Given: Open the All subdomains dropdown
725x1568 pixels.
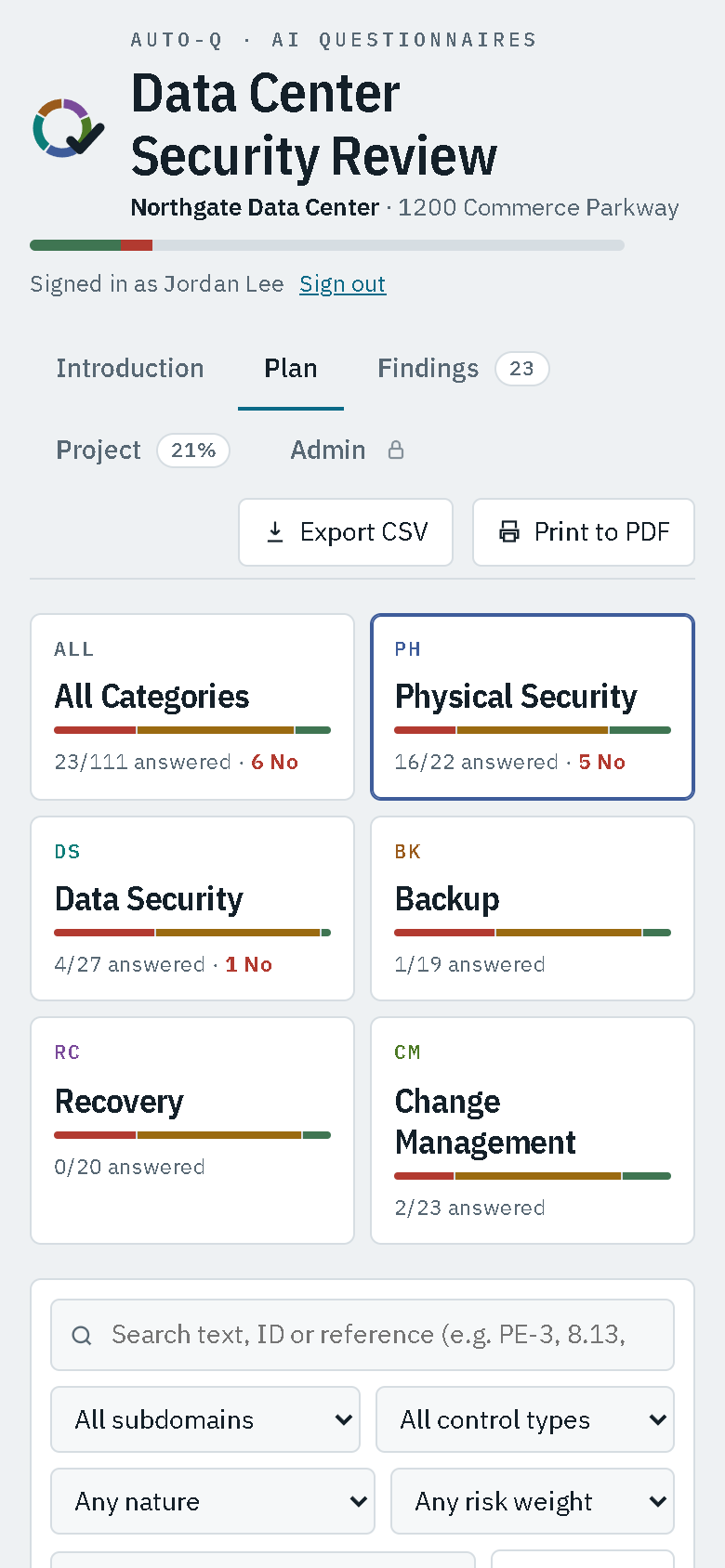Looking at the screenshot, I should pyautogui.click(x=205, y=1419).
